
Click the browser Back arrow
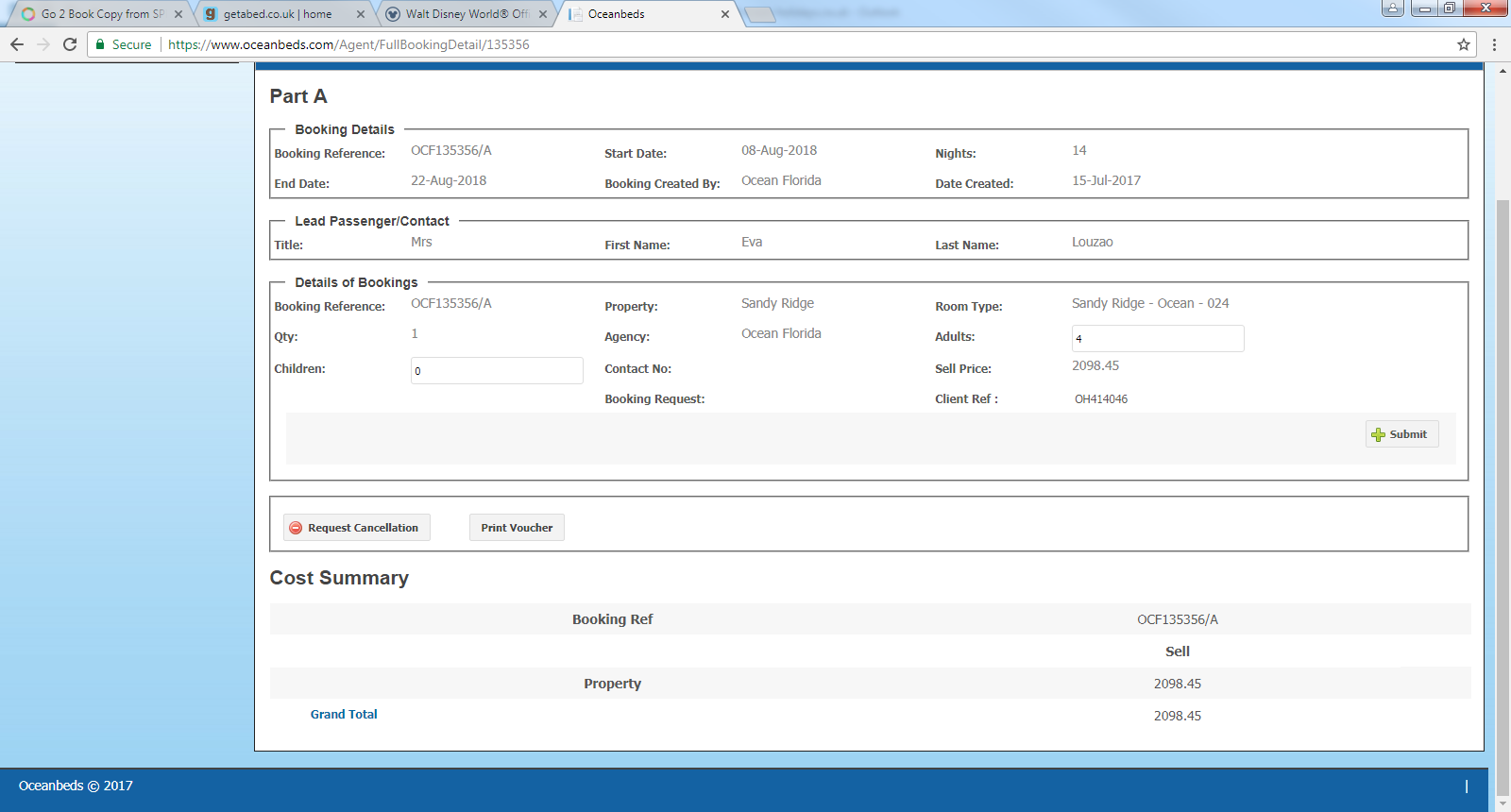[17, 44]
